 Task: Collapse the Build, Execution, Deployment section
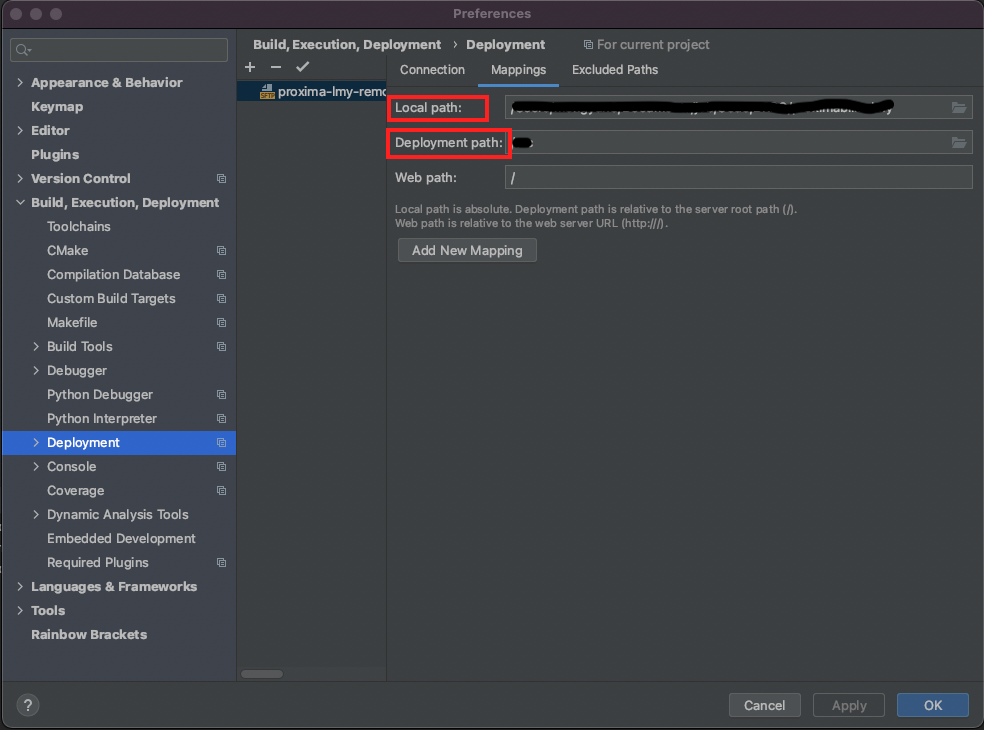(x=20, y=202)
